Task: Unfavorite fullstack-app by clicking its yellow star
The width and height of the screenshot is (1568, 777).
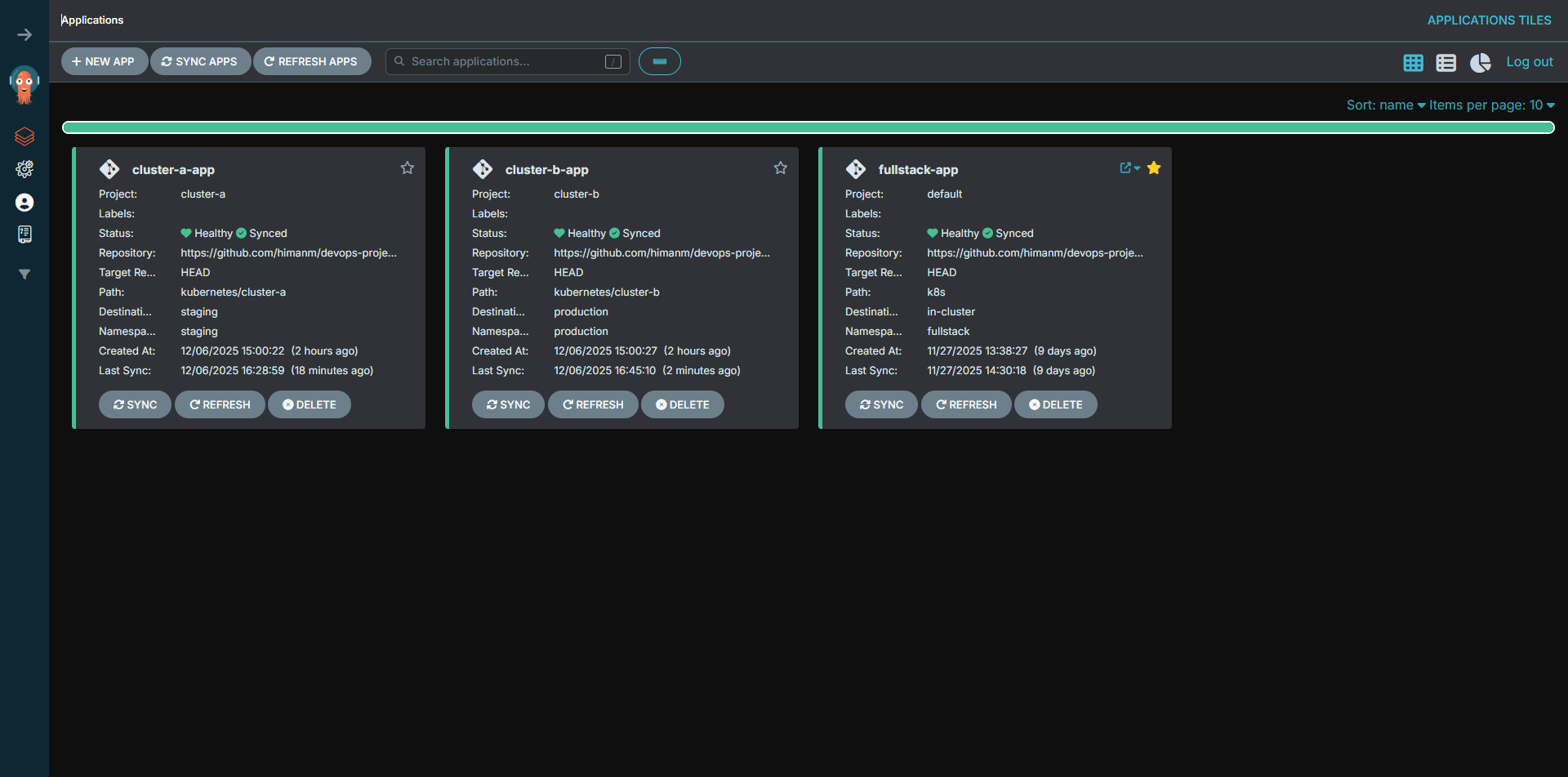Action: pyautogui.click(x=1154, y=167)
